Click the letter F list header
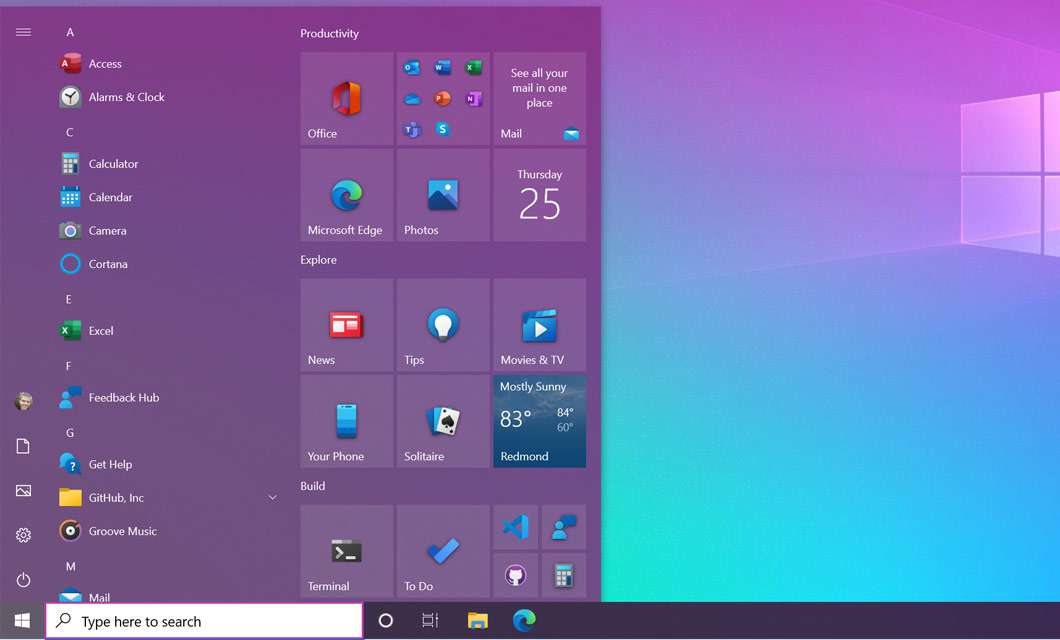1060x640 pixels. [x=68, y=366]
